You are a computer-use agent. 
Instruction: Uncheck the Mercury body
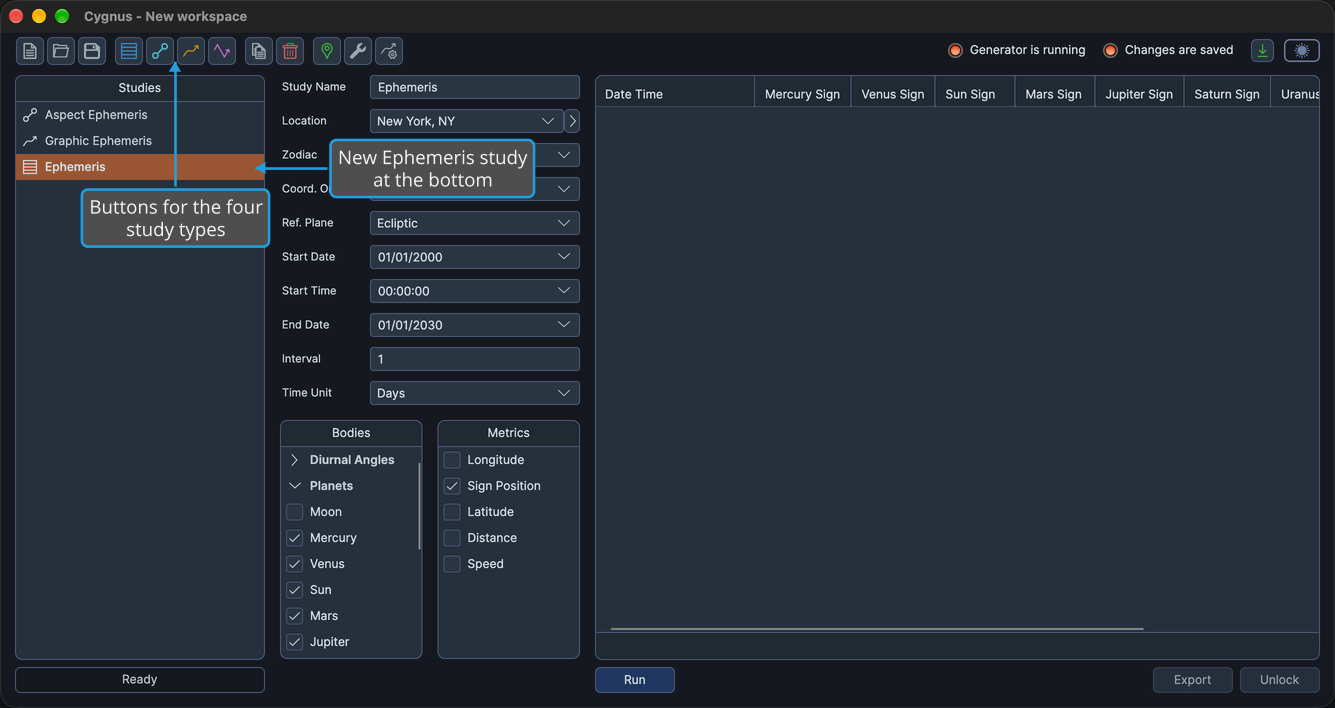tap(295, 538)
